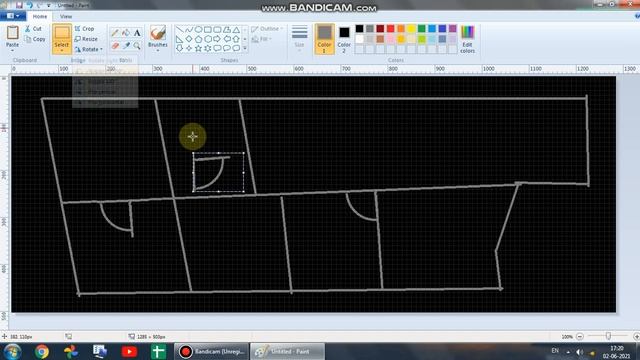This screenshot has width=640, height=360.
Task: Select the Magnifier tool
Action: point(137,46)
